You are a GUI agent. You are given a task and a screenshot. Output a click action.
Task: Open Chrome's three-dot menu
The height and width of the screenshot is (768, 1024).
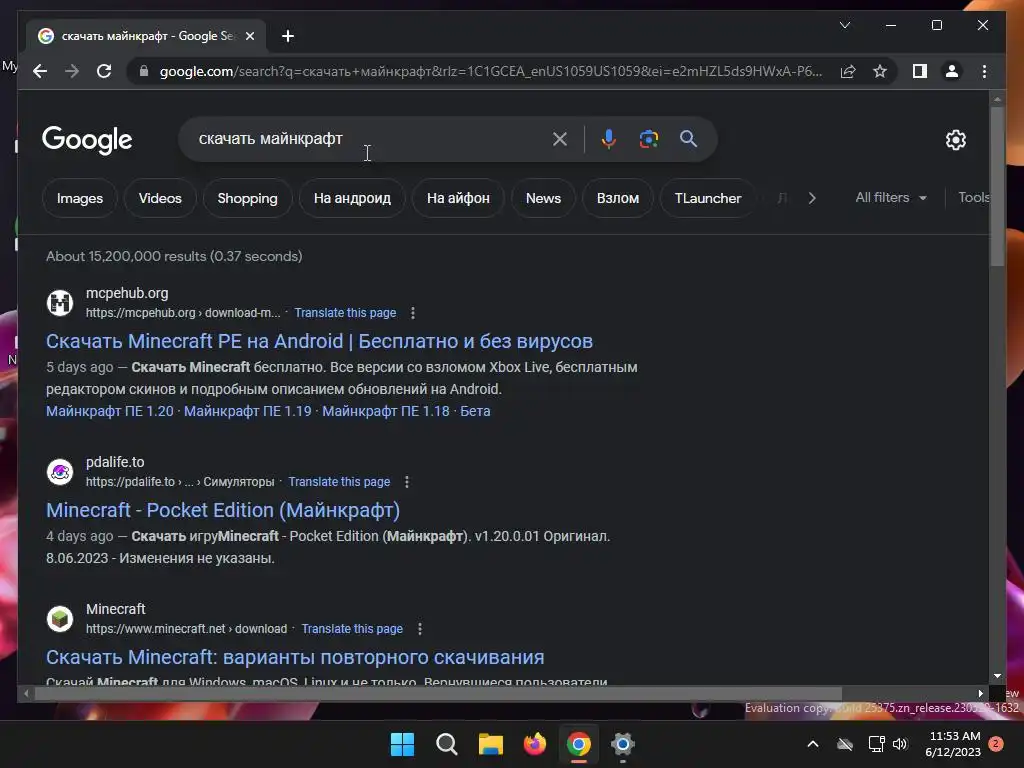[984, 71]
